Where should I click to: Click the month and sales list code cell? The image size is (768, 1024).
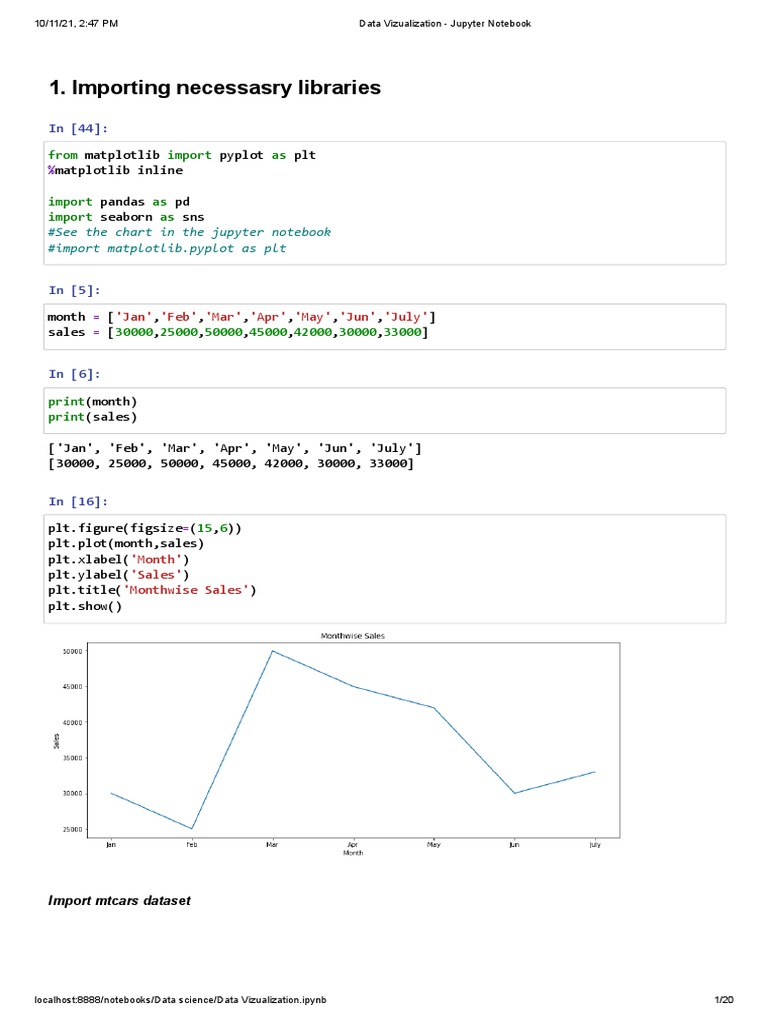point(385,325)
